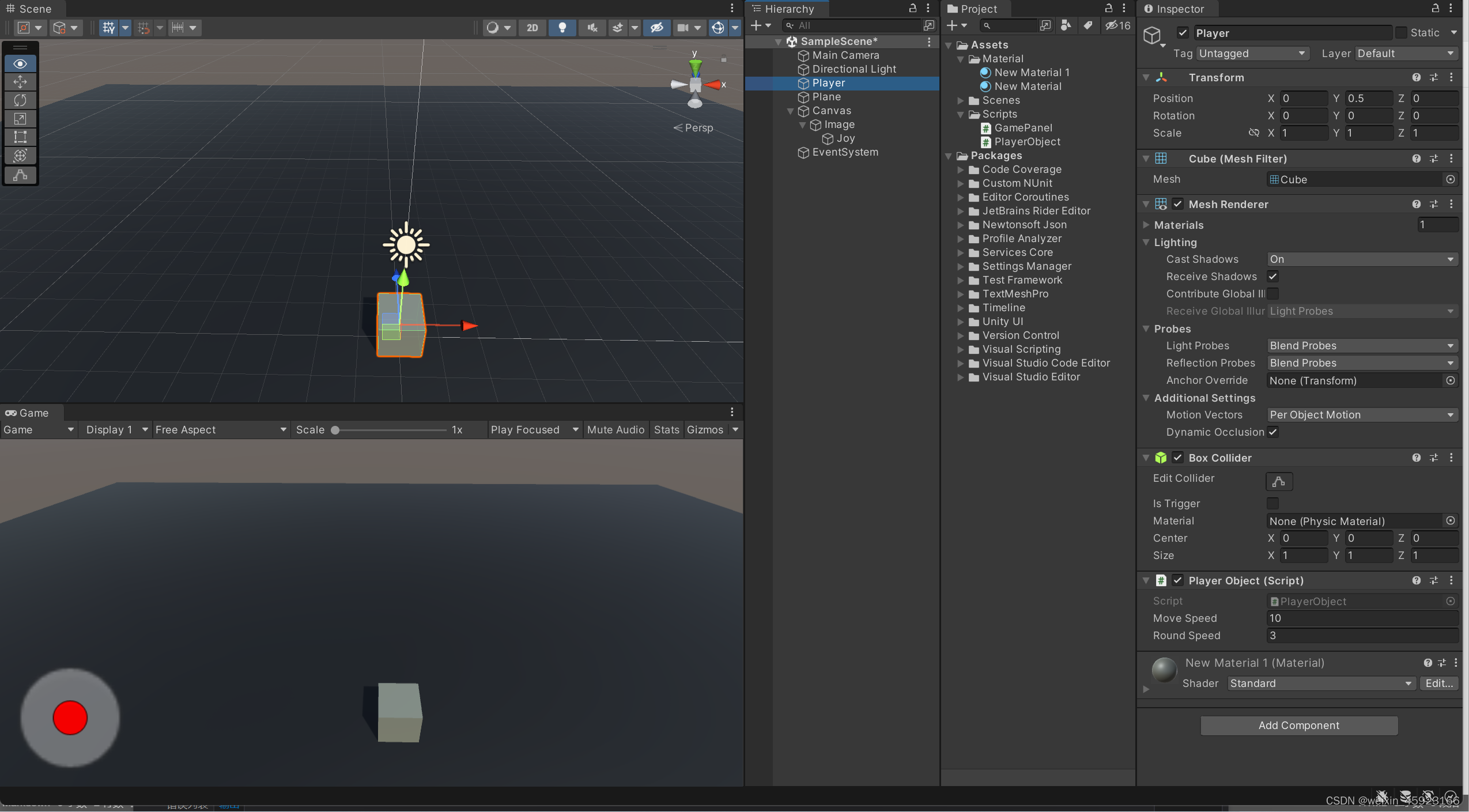Enable the Is Trigger checkbox

pos(1273,504)
